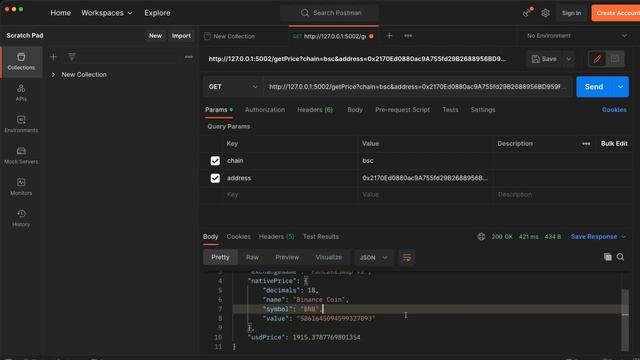This screenshot has height=360, width=640.
Task: Open the settings gear icon
Action: (x=545, y=13)
